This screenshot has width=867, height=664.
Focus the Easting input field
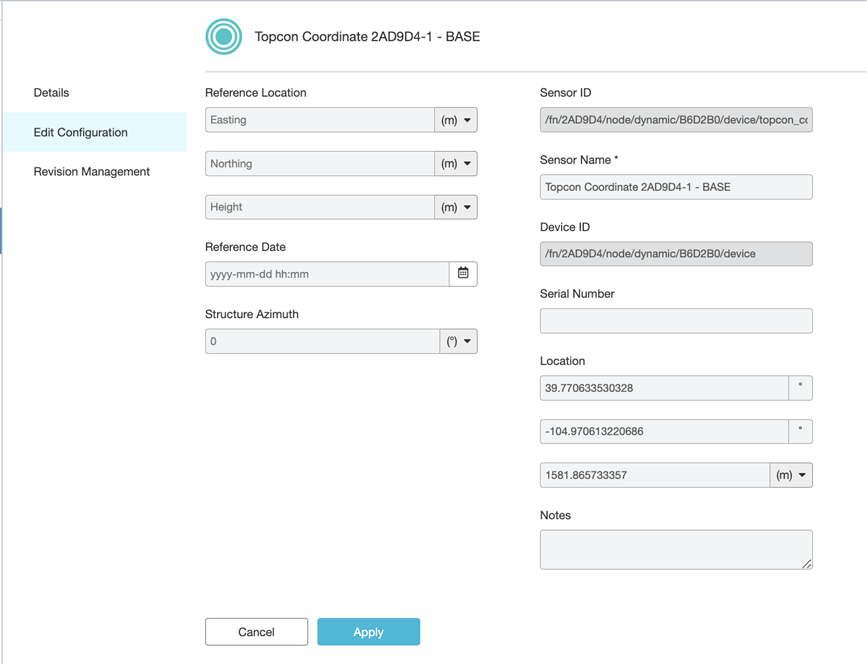coord(319,120)
